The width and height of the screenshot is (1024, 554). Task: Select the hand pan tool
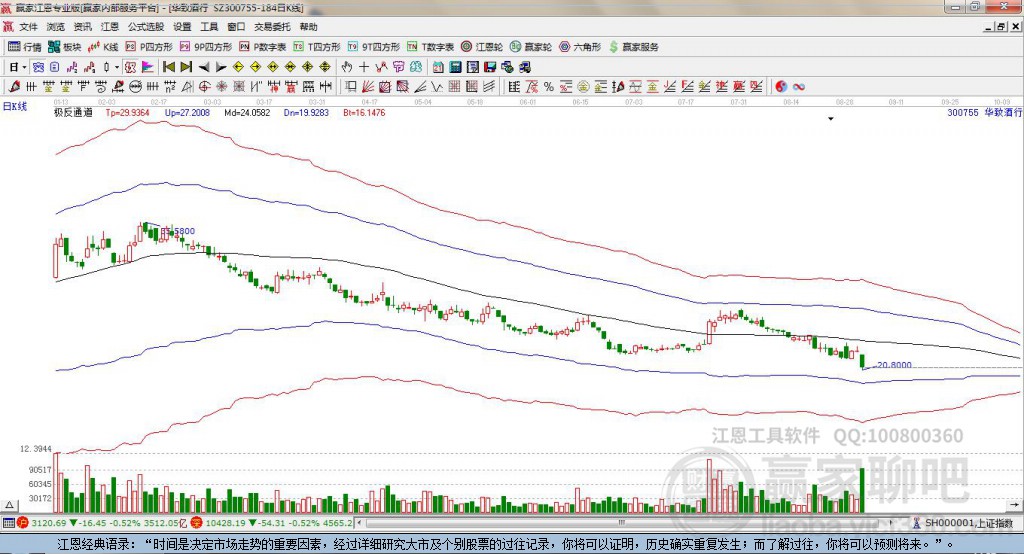(347, 67)
